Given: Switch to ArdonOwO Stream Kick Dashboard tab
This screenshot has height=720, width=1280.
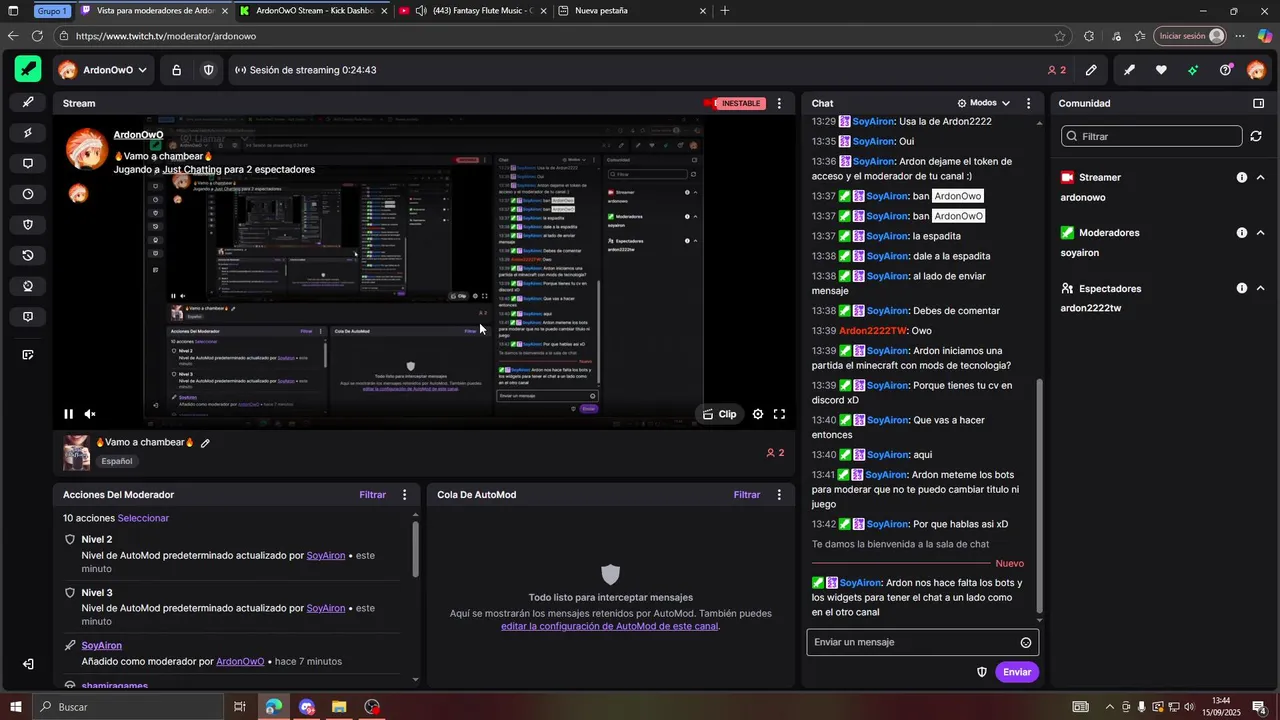Looking at the screenshot, I should (x=315, y=11).
